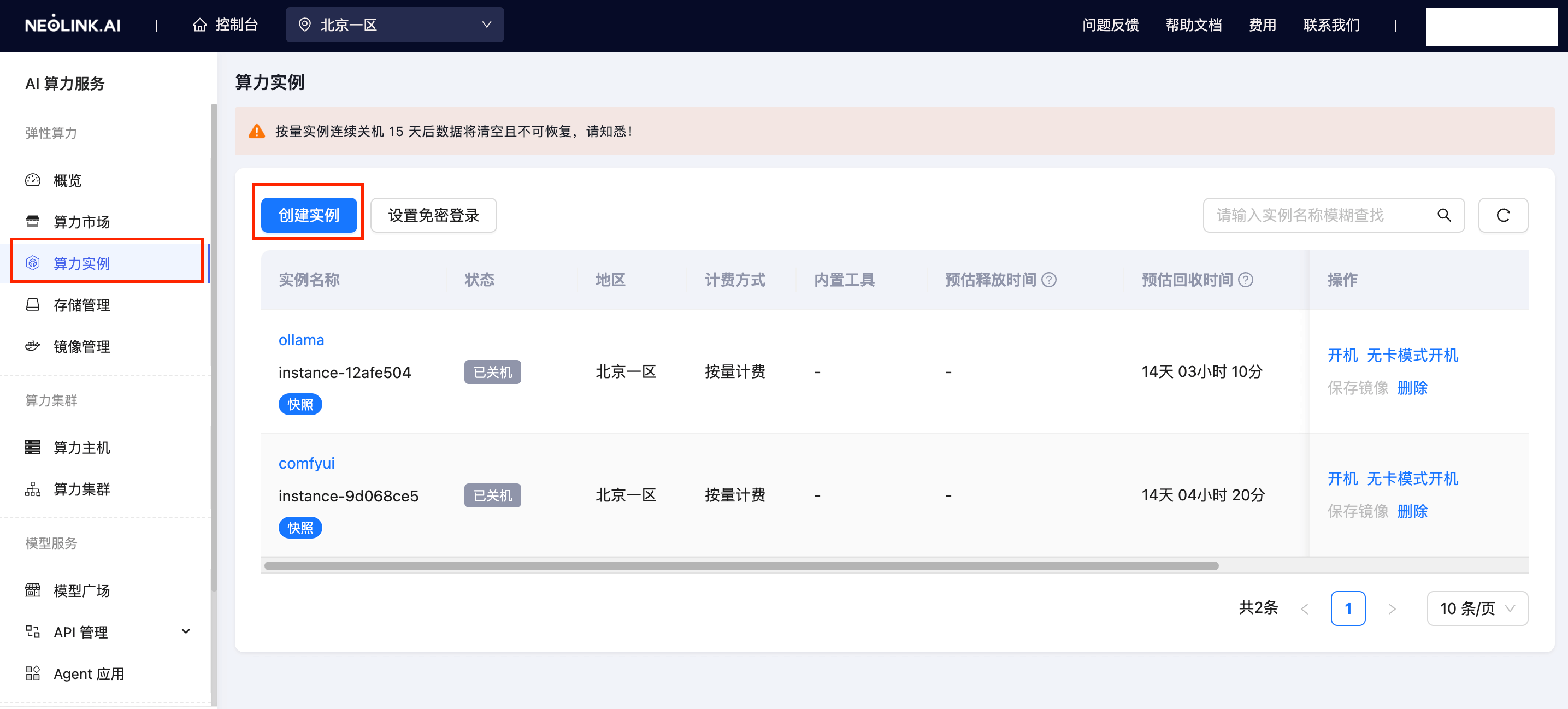Open 算力市场 in the sidebar

pyautogui.click(x=81, y=222)
